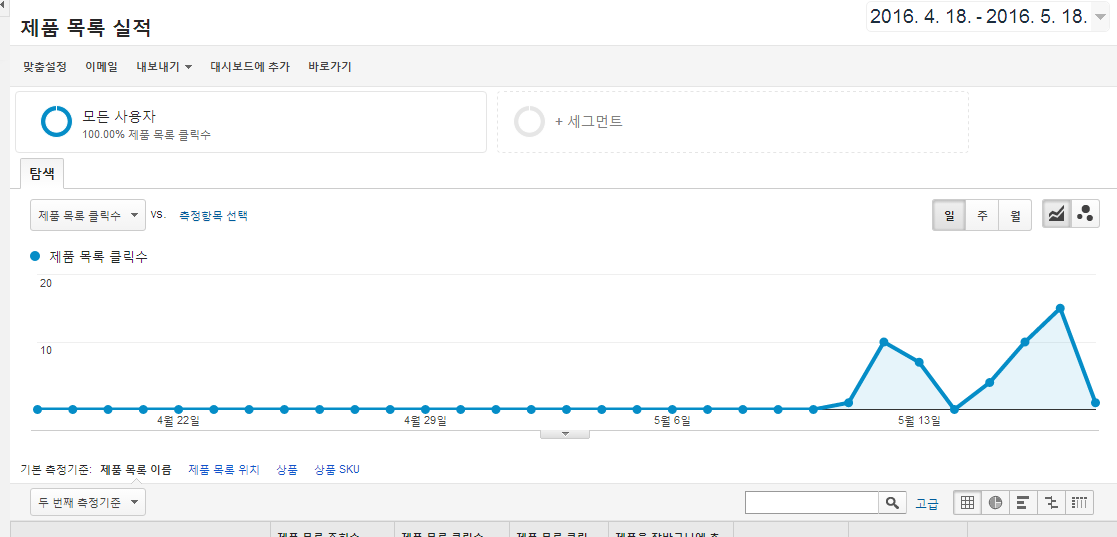Collapse sidebar arrow at top-left corner
The height and width of the screenshot is (537, 1117).
coord(4,4)
